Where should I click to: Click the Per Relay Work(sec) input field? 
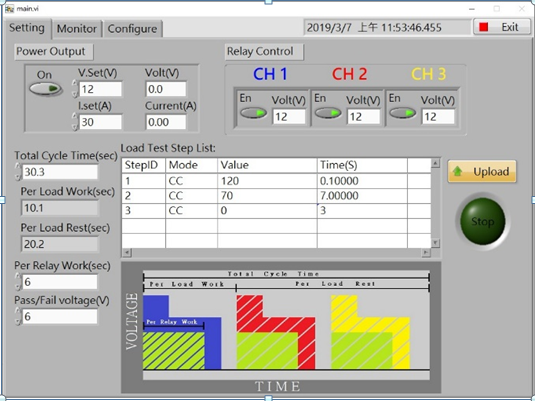[x=60, y=282]
